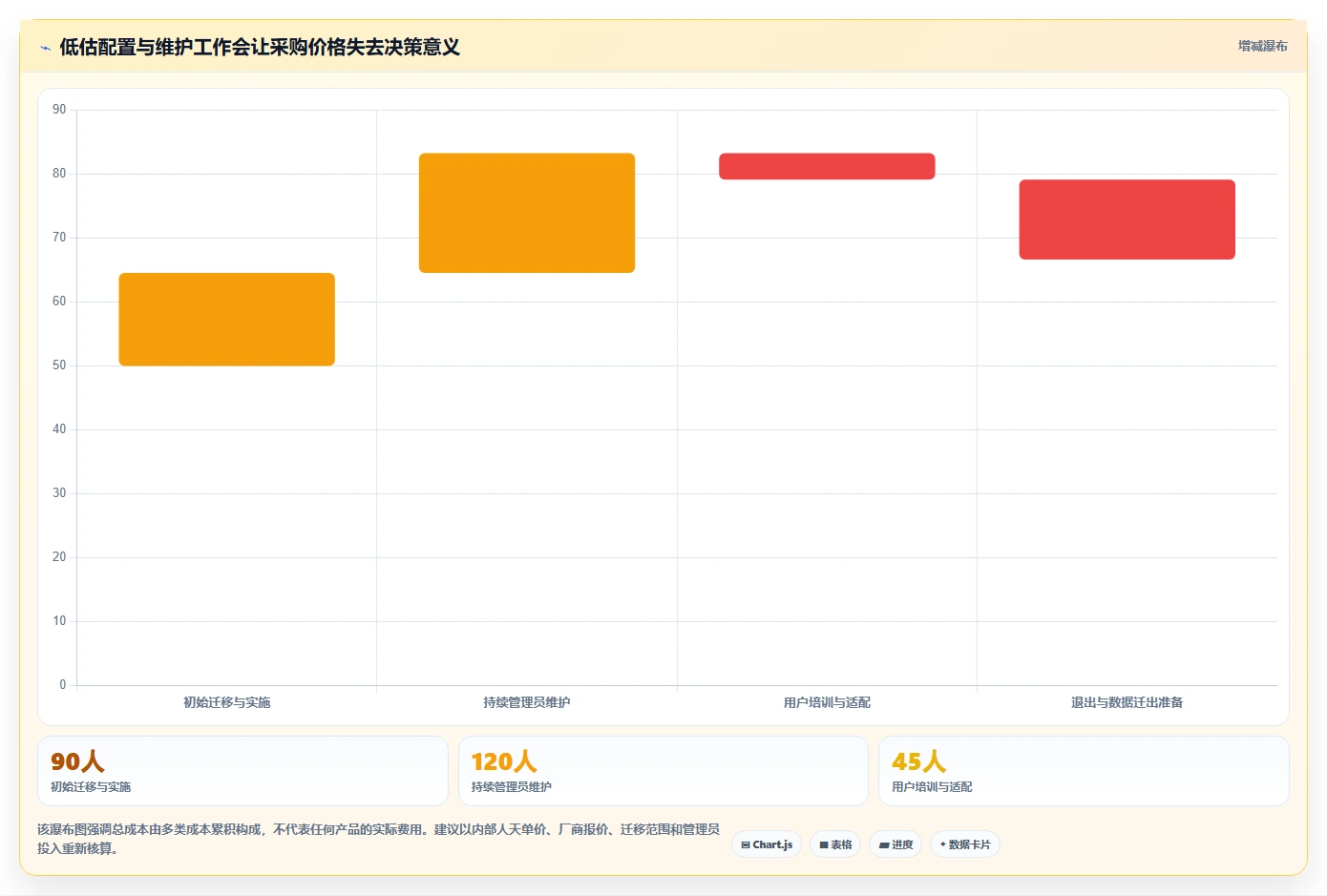Click x-axis label 持续管理员维护
The image size is (1327, 896).
tap(527, 702)
